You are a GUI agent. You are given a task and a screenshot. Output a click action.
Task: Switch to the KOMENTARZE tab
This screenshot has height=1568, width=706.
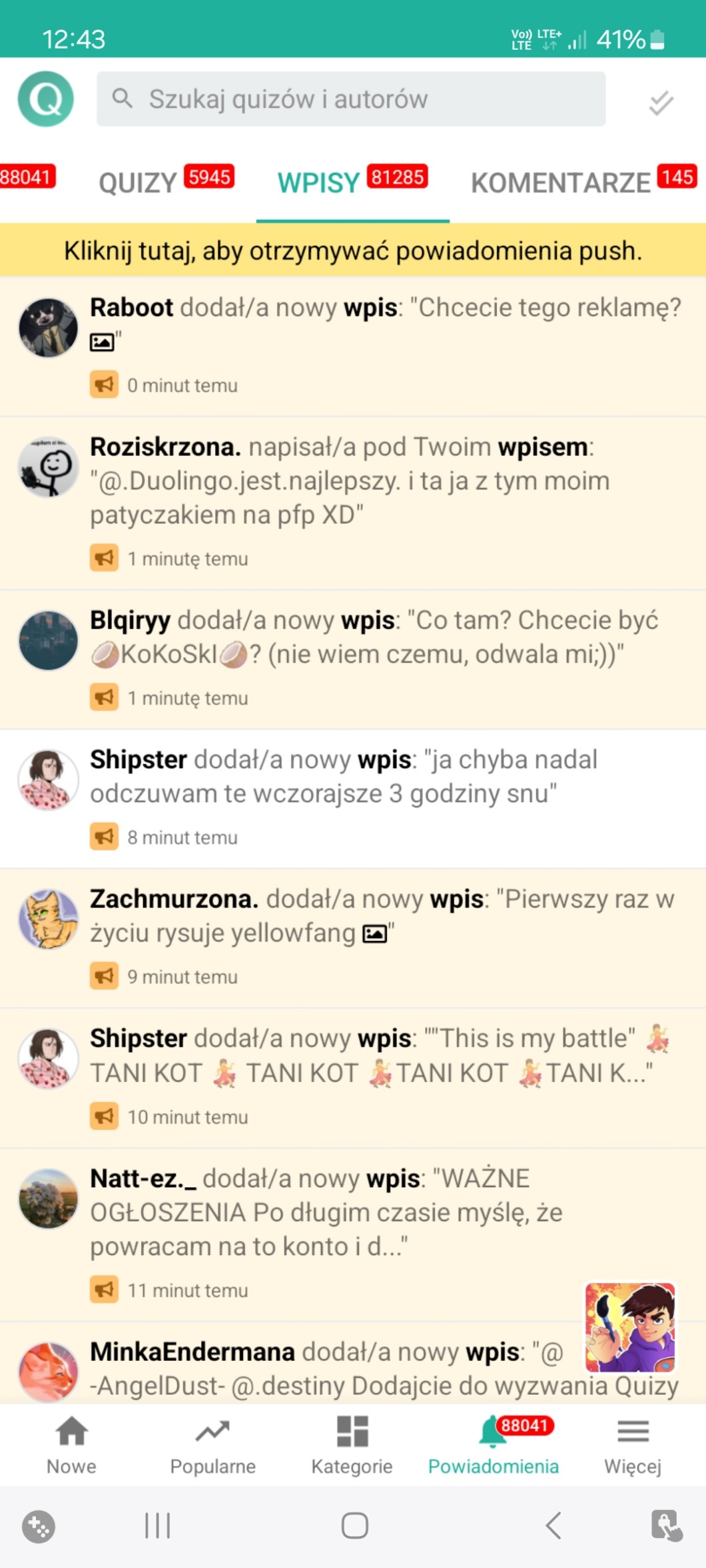coord(584,181)
